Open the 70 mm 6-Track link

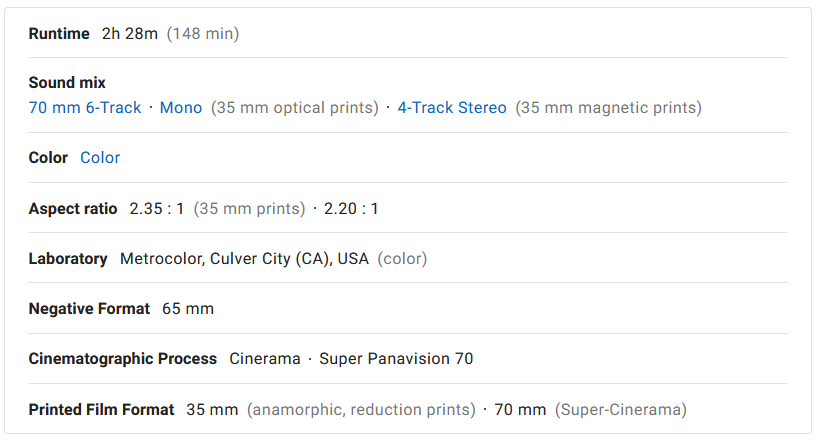pos(85,107)
